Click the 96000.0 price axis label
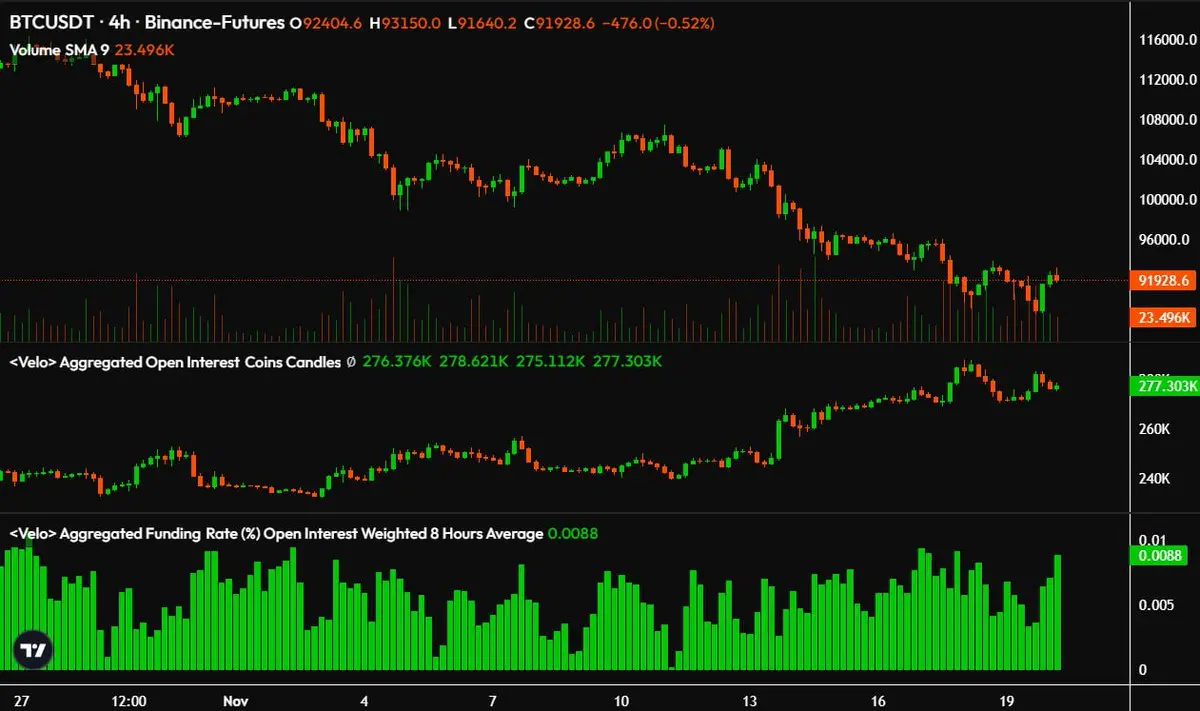The image size is (1200, 711). click(x=1164, y=240)
